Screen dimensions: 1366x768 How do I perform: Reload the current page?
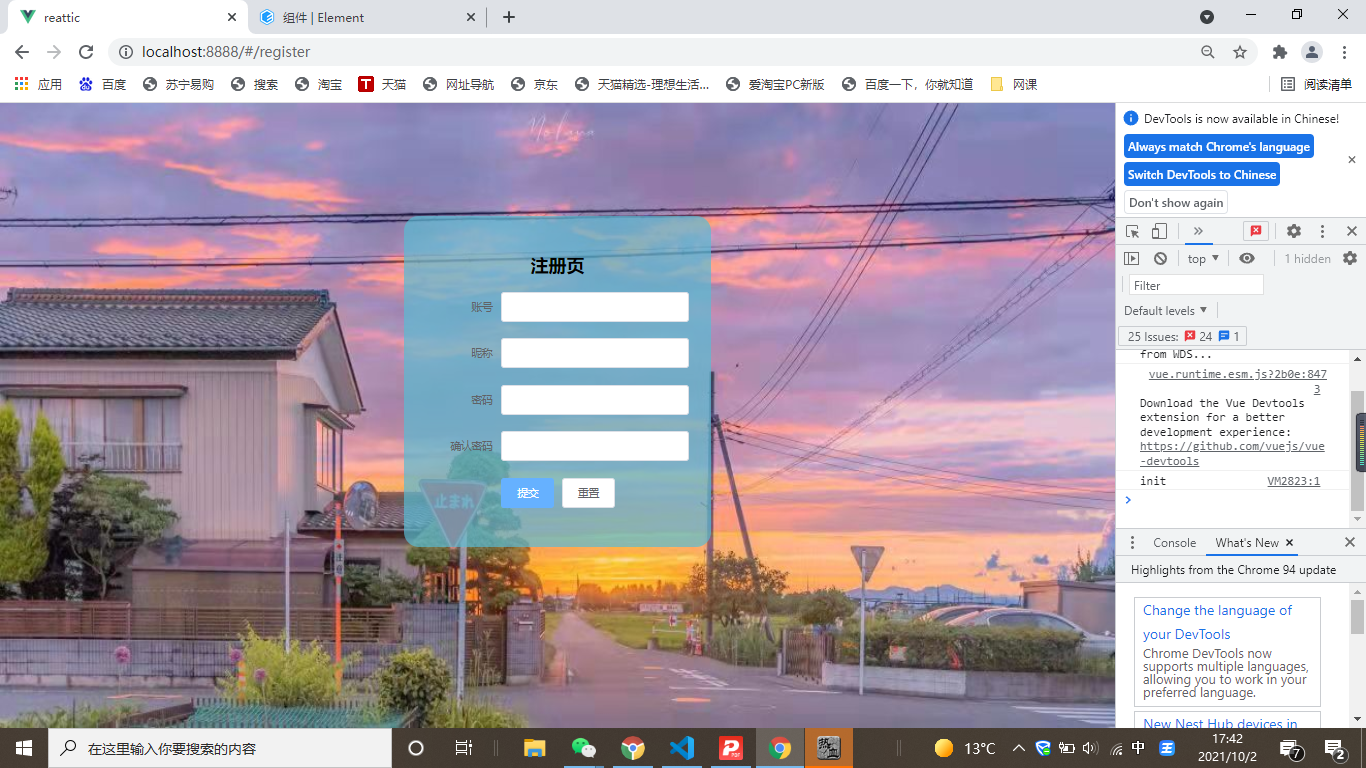[x=86, y=52]
